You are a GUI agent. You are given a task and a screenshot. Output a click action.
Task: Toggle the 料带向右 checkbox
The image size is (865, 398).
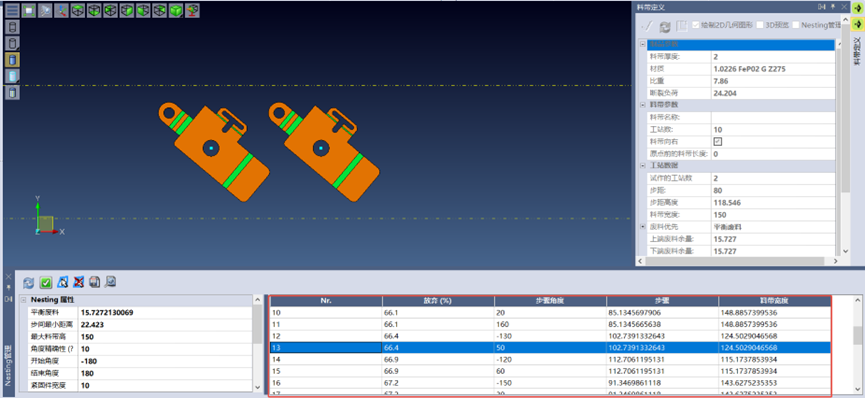[x=718, y=141]
